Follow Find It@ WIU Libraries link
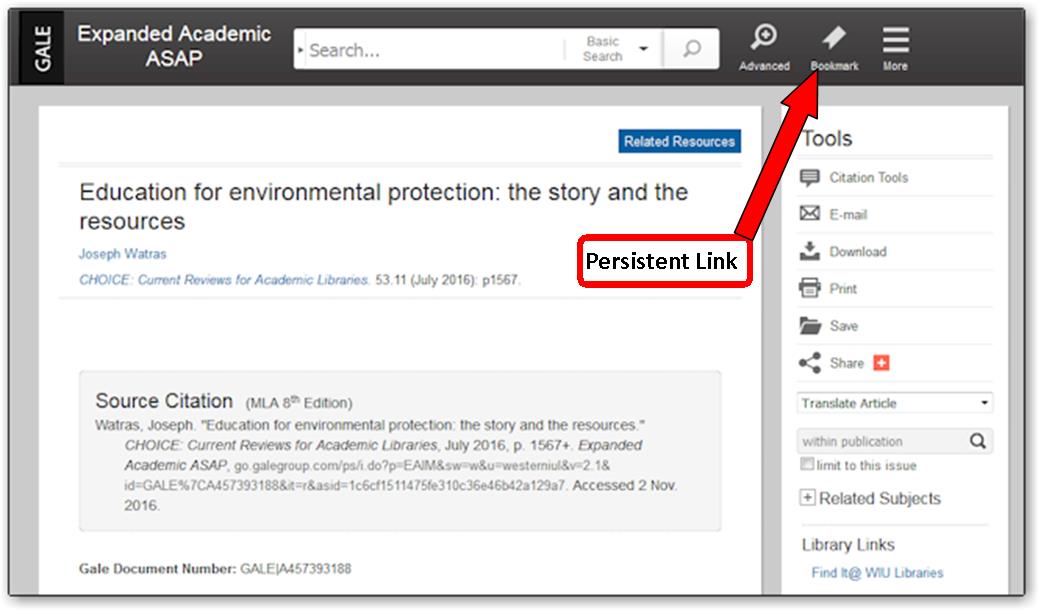 pos(877,572)
